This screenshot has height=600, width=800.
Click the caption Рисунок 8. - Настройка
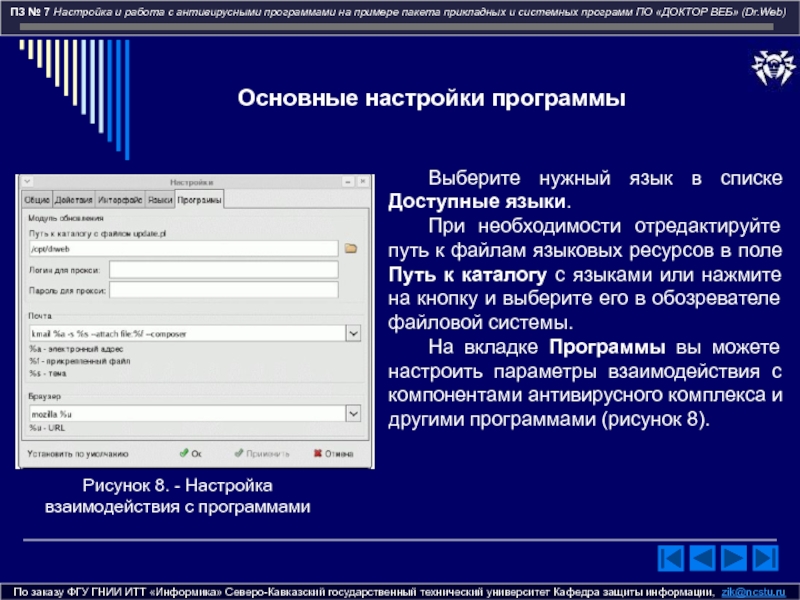click(178, 485)
